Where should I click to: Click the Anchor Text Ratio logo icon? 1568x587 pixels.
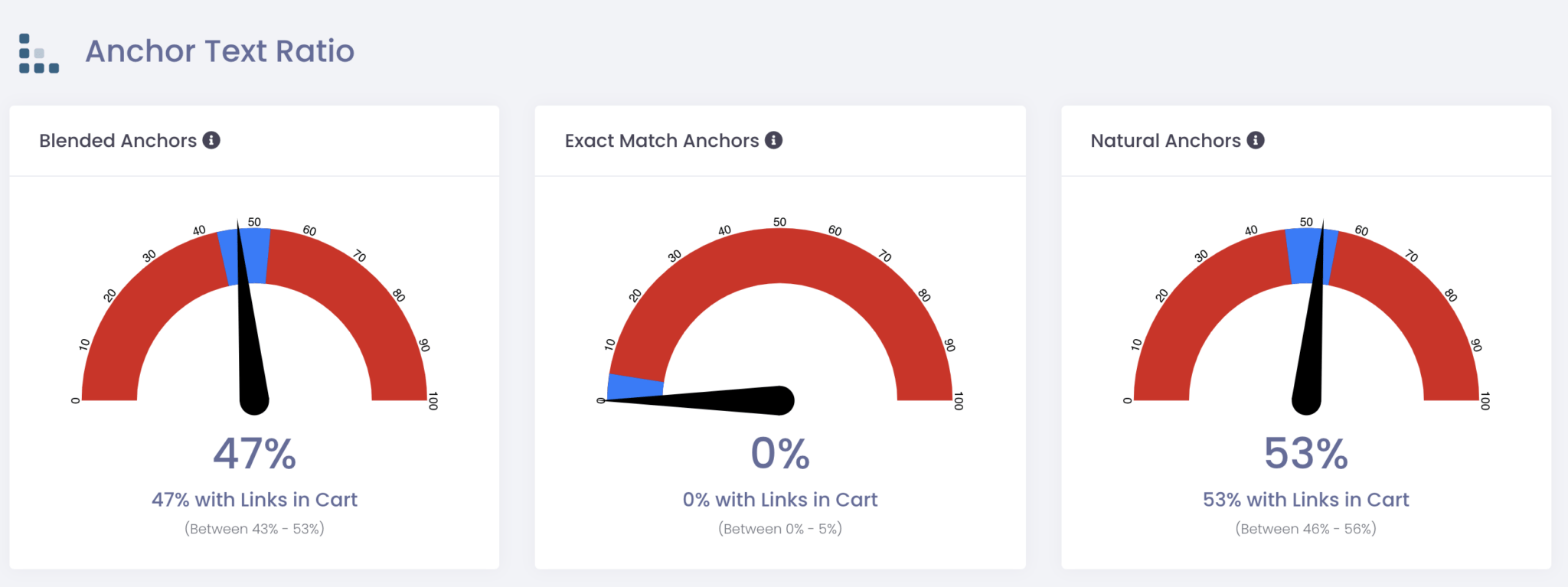[38, 53]
